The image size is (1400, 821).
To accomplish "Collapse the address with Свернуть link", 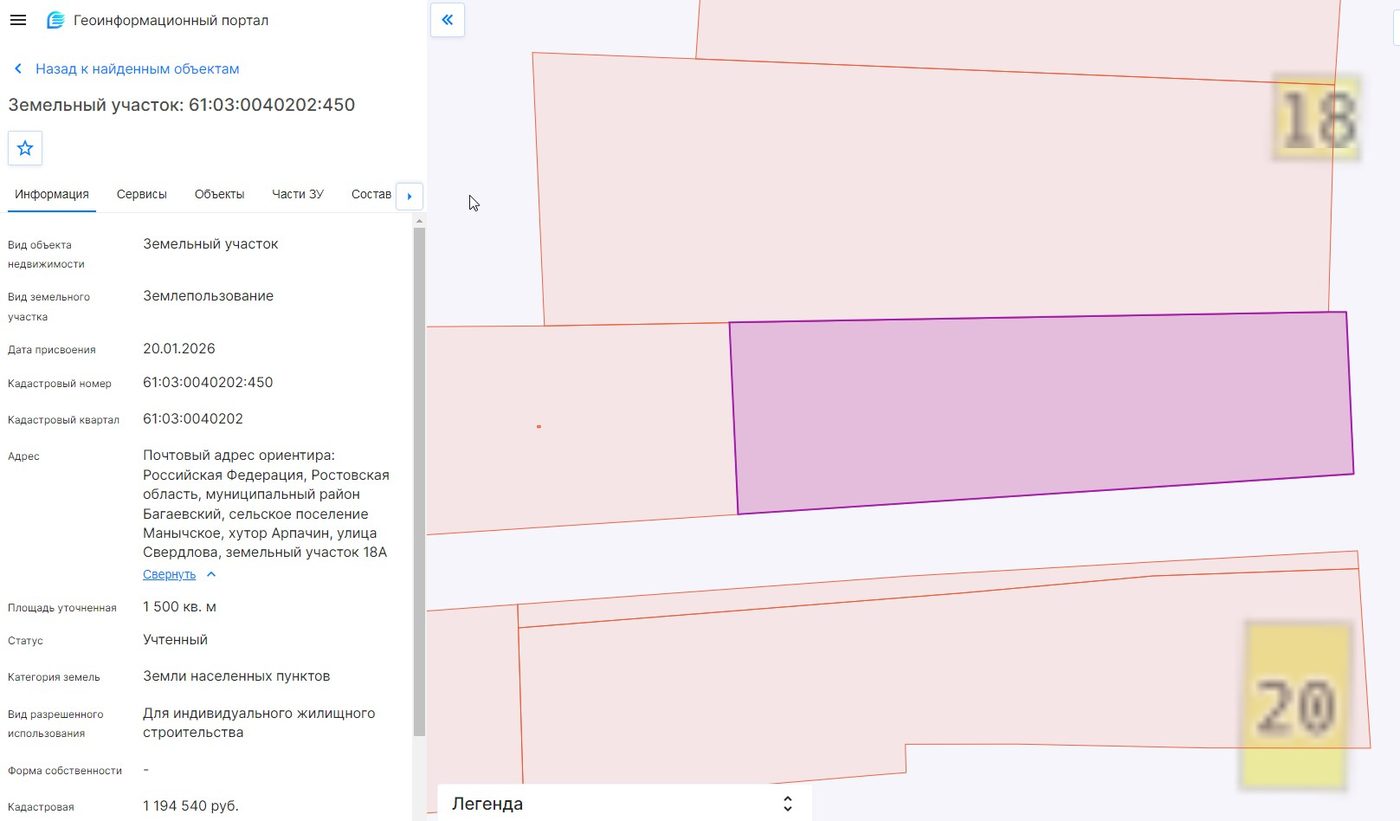I will (x=169, y=574).
